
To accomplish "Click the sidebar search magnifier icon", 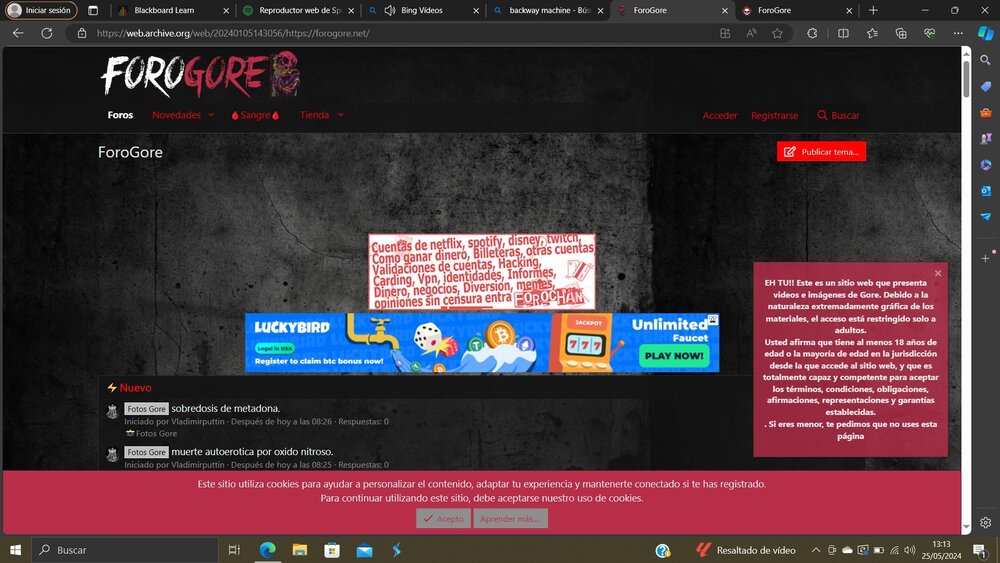I will coord(985,60).
